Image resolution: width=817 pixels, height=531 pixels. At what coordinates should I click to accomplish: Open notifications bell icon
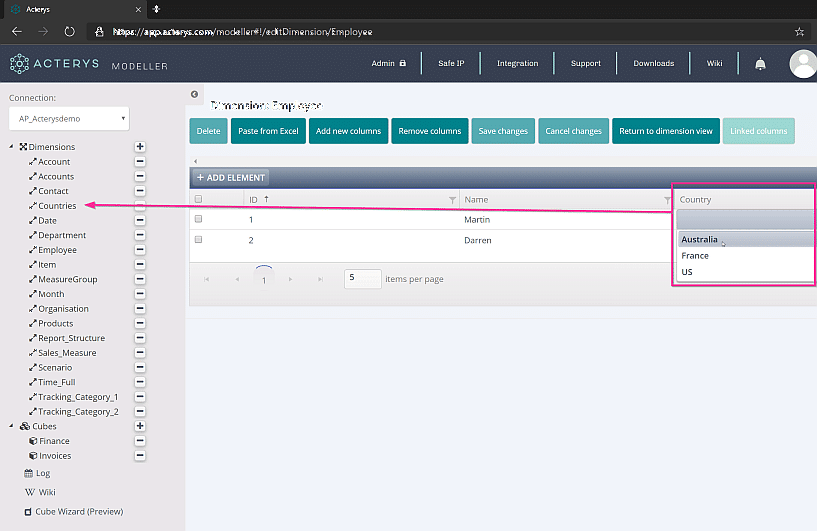point(760,64)
